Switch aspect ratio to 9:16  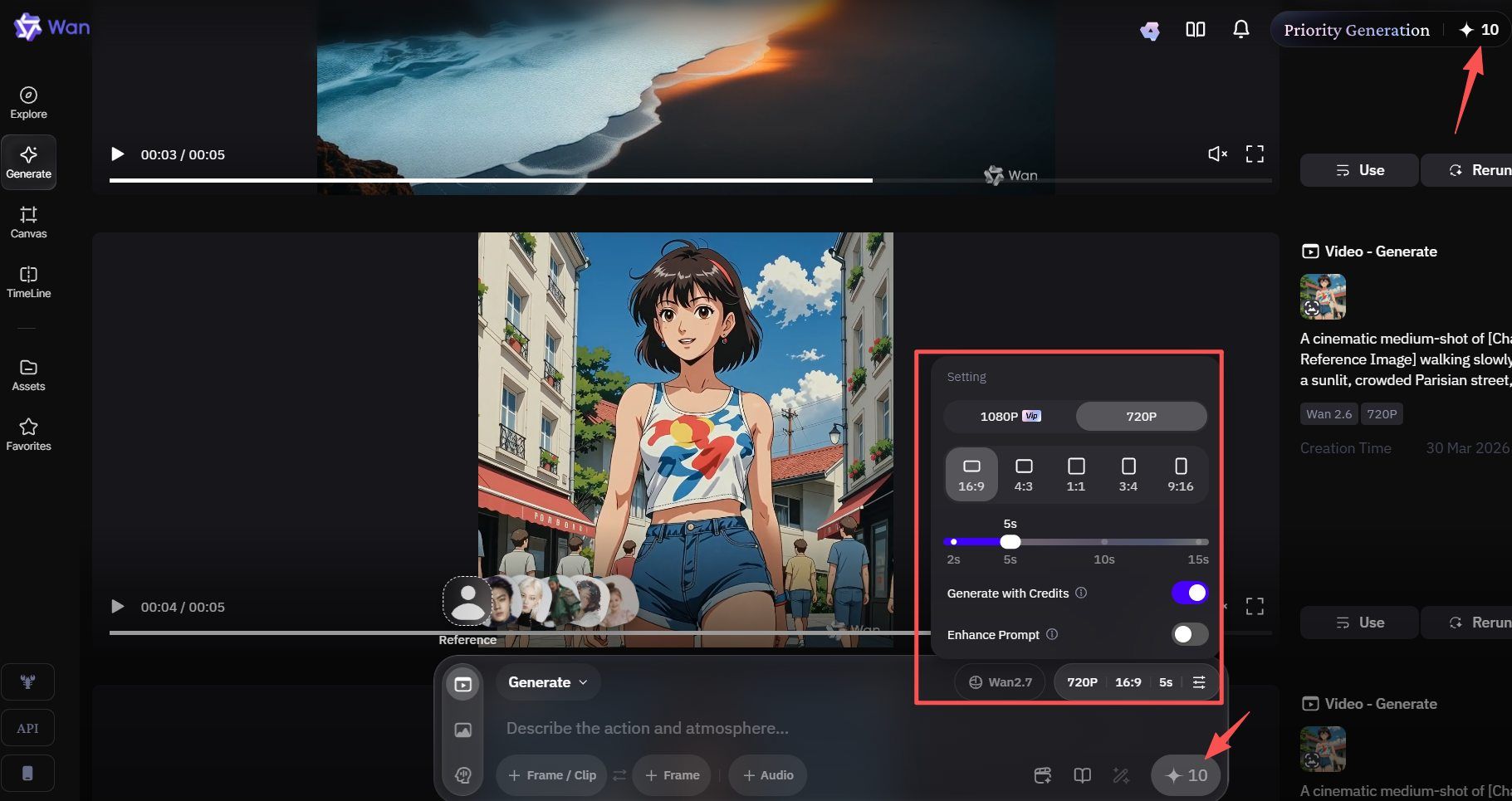click(x=1181, y=474)
